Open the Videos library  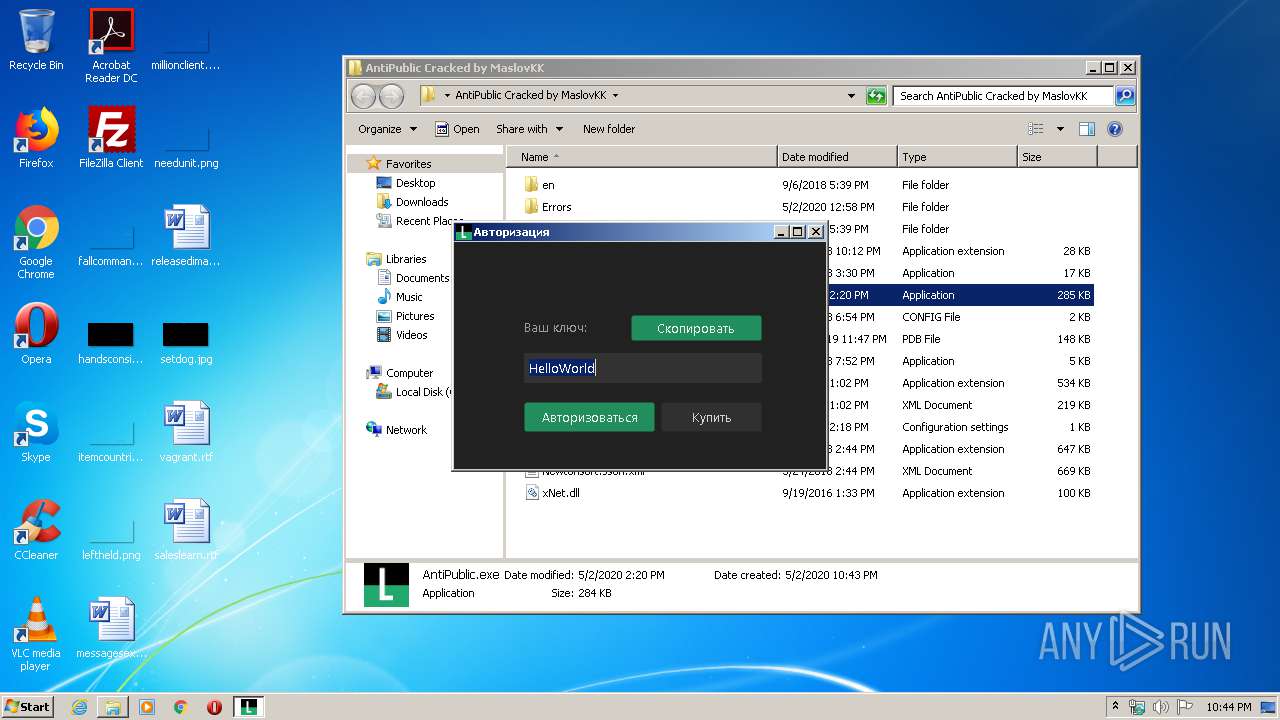[411, 335]
